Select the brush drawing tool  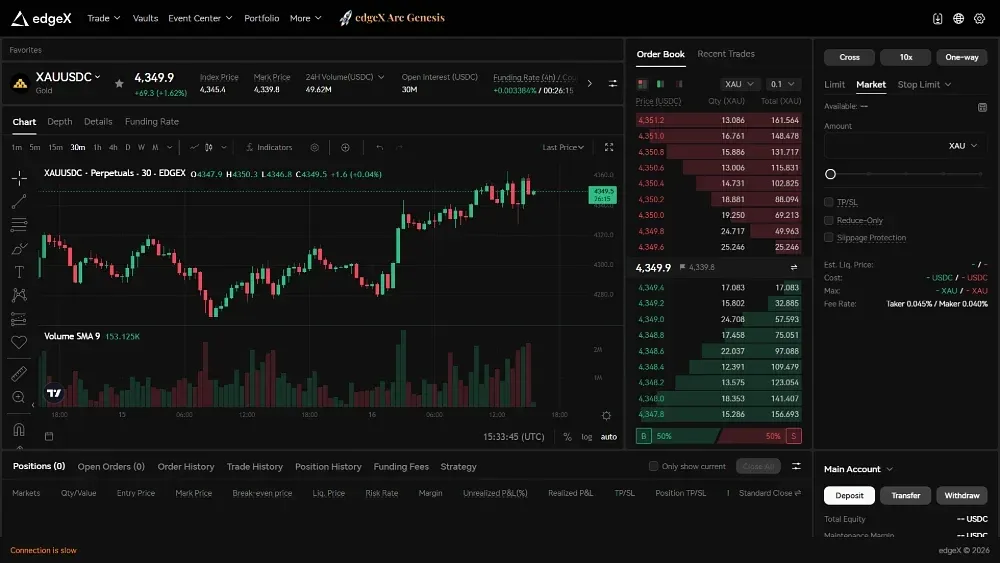[x=19, y=249]
